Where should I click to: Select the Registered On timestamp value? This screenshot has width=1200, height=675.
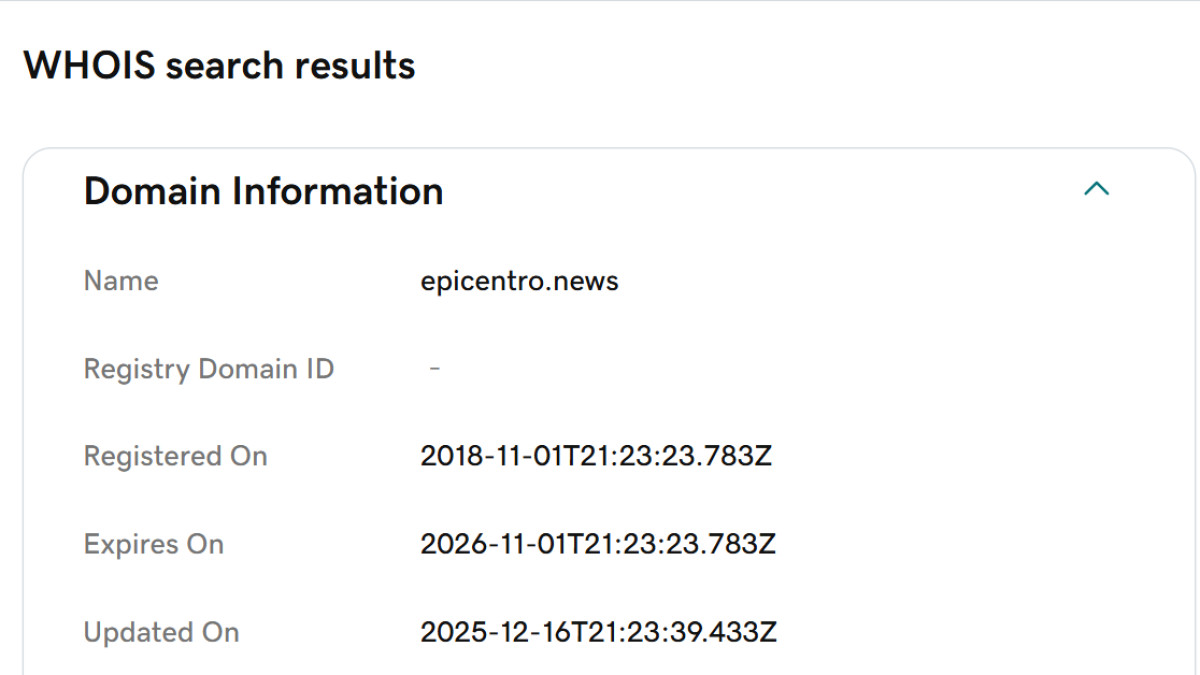tap(596, 457)
